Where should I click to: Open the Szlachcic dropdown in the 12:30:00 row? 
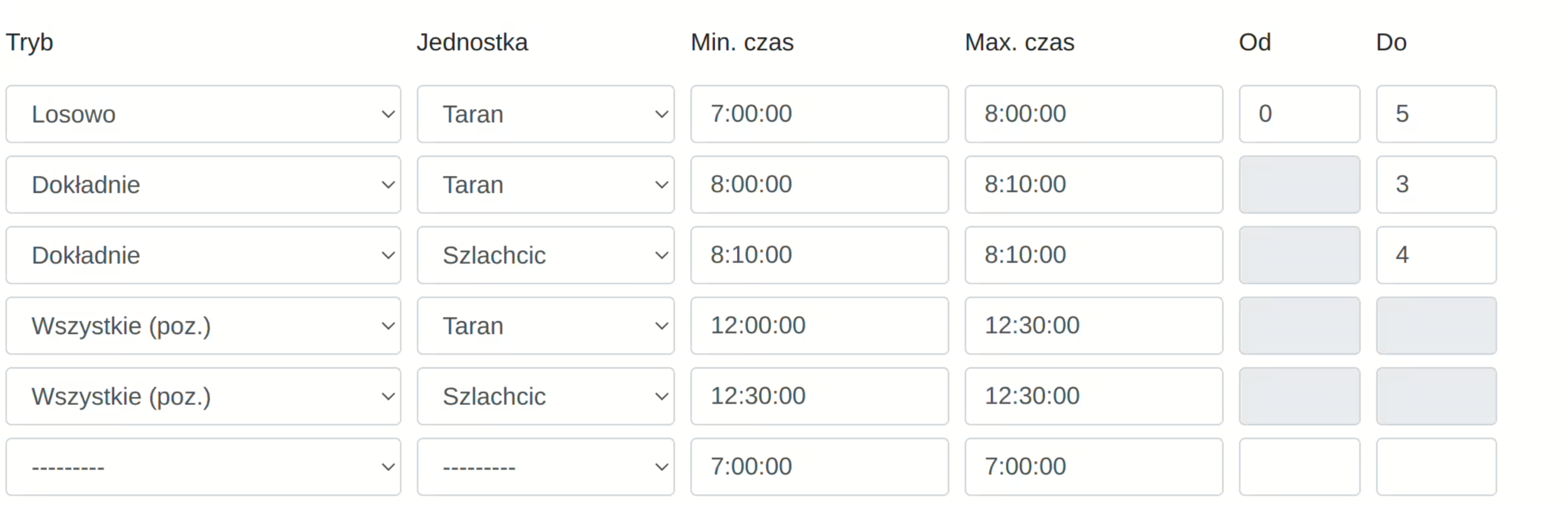546,396
